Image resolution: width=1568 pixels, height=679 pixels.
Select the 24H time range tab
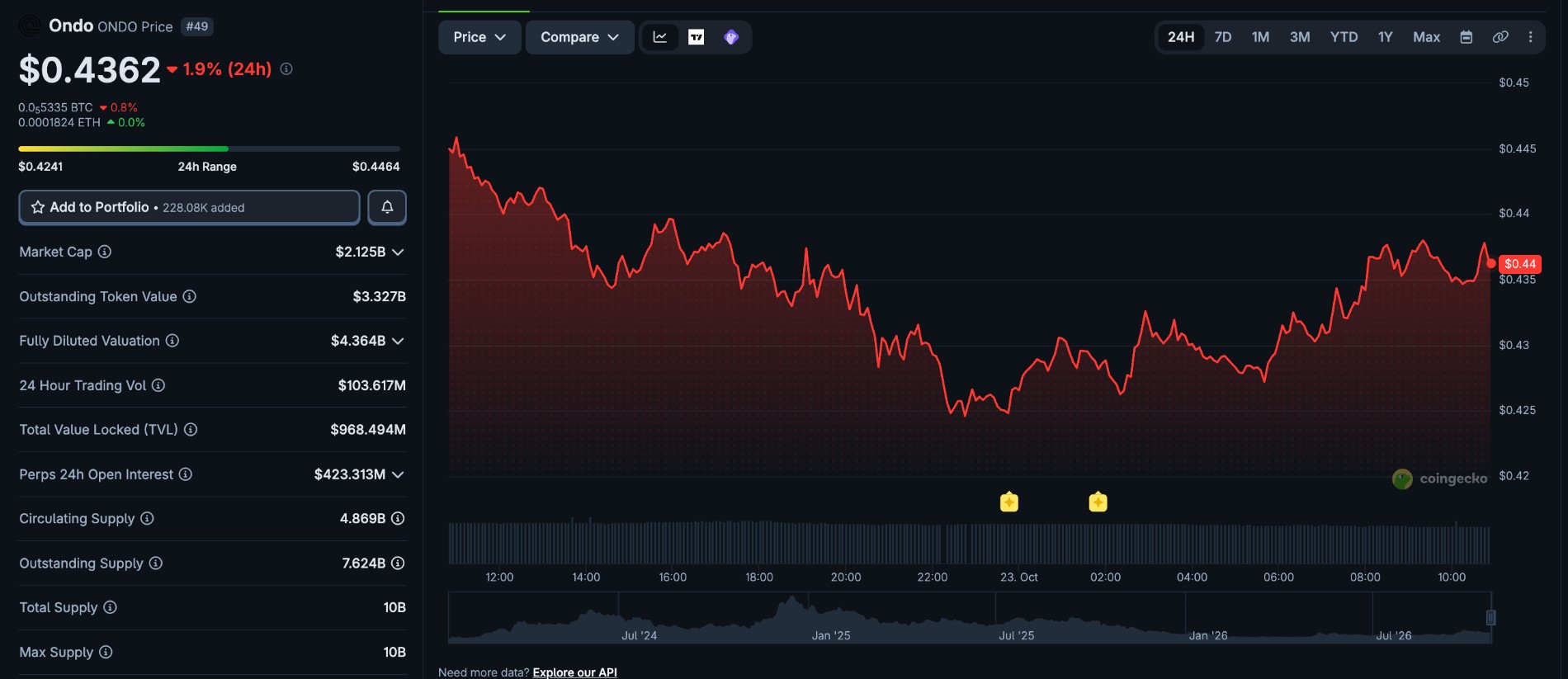1181,37
